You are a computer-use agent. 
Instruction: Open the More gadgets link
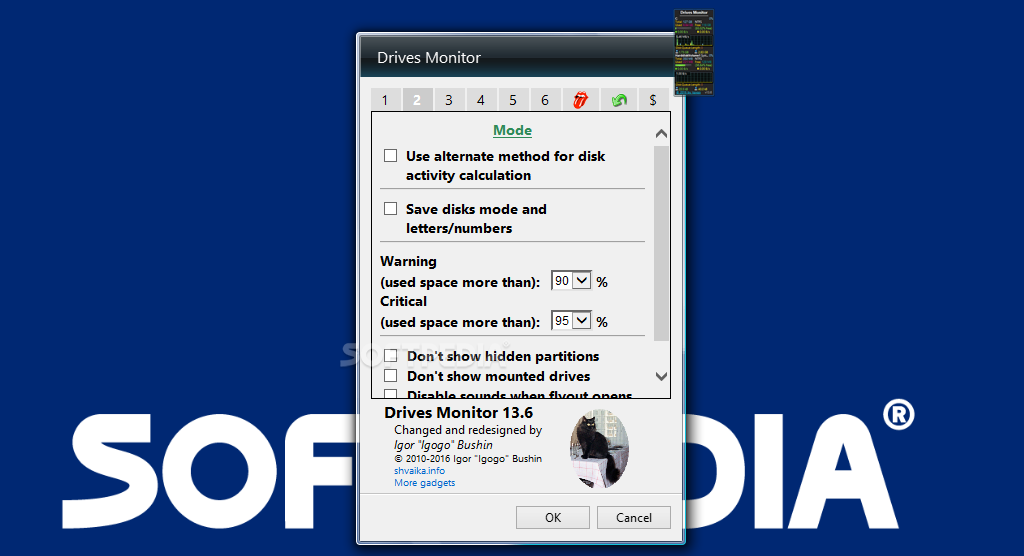pyautogui.click(x=424, y=483)
